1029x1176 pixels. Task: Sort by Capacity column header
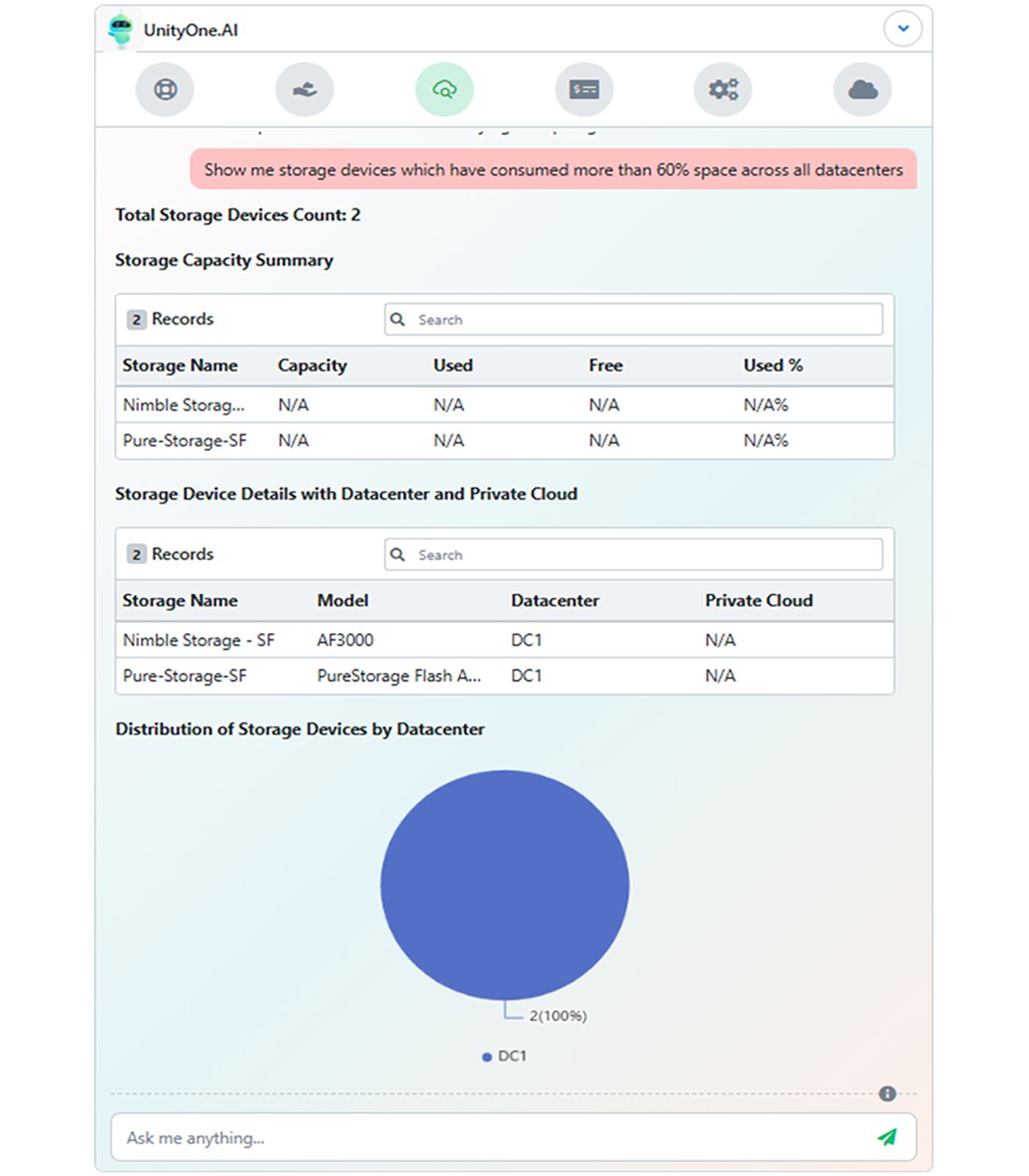point(312,365)
